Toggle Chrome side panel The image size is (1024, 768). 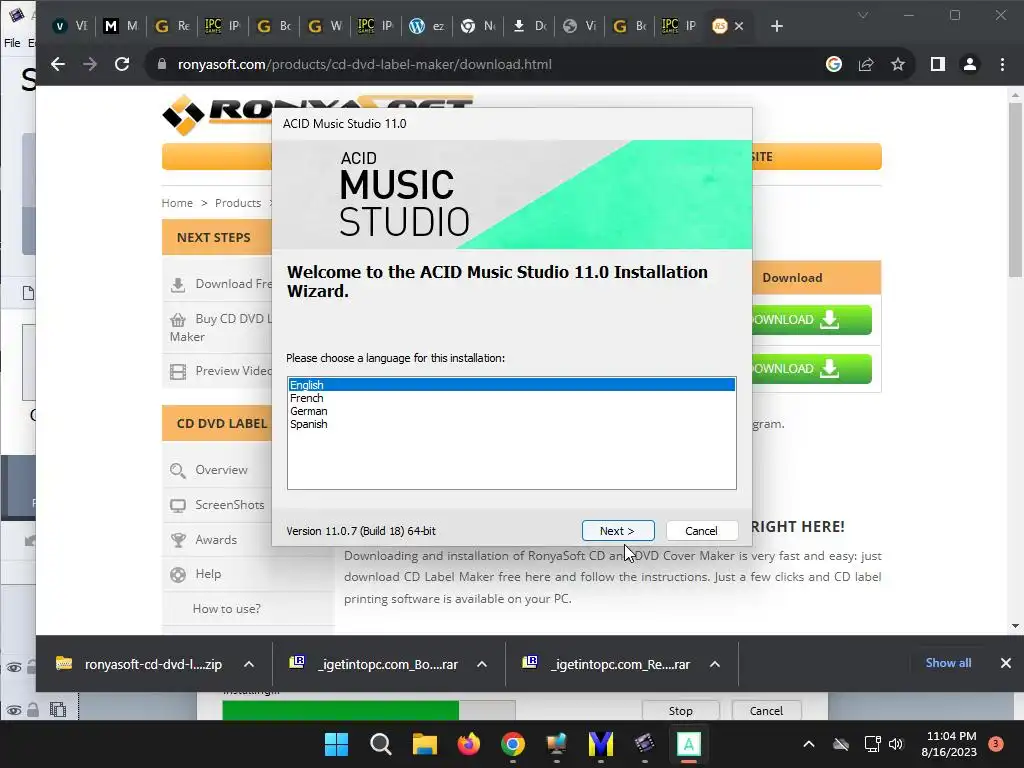click(x=938, y=64)
